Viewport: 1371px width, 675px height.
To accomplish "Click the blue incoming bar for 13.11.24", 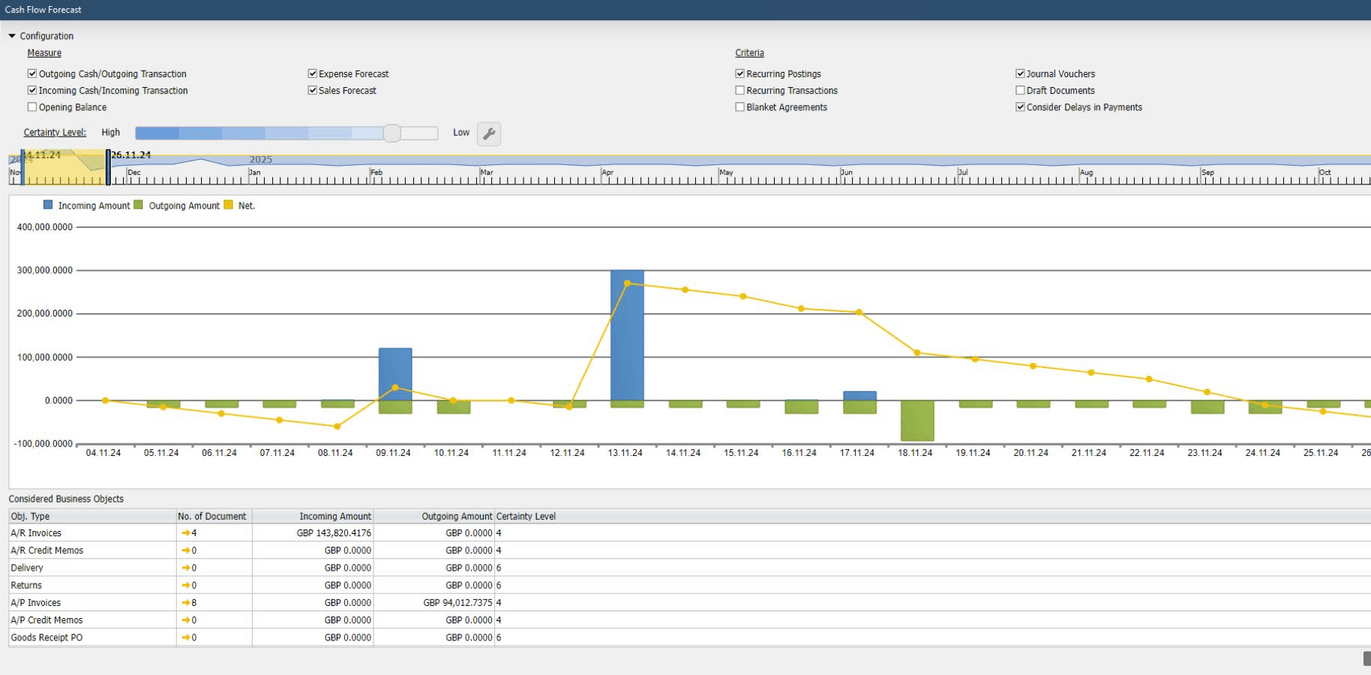I will 627,335.
